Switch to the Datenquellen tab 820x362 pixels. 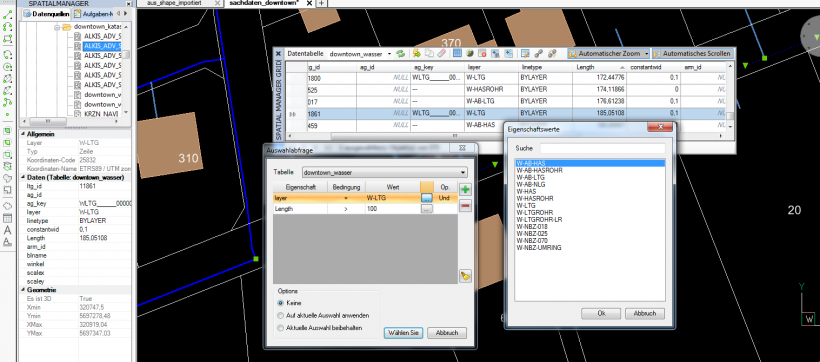45,14
